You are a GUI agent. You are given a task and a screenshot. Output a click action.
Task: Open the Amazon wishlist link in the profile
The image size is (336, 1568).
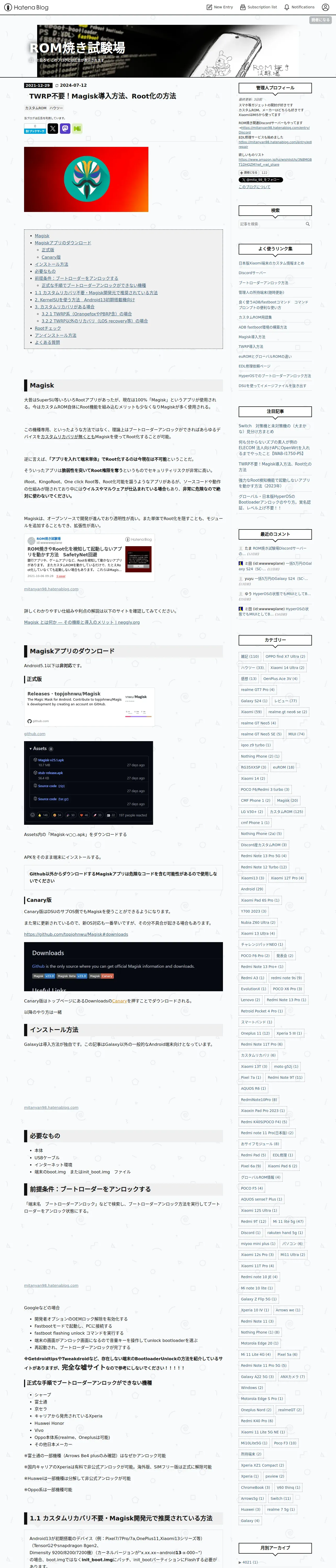pos(275,162)
